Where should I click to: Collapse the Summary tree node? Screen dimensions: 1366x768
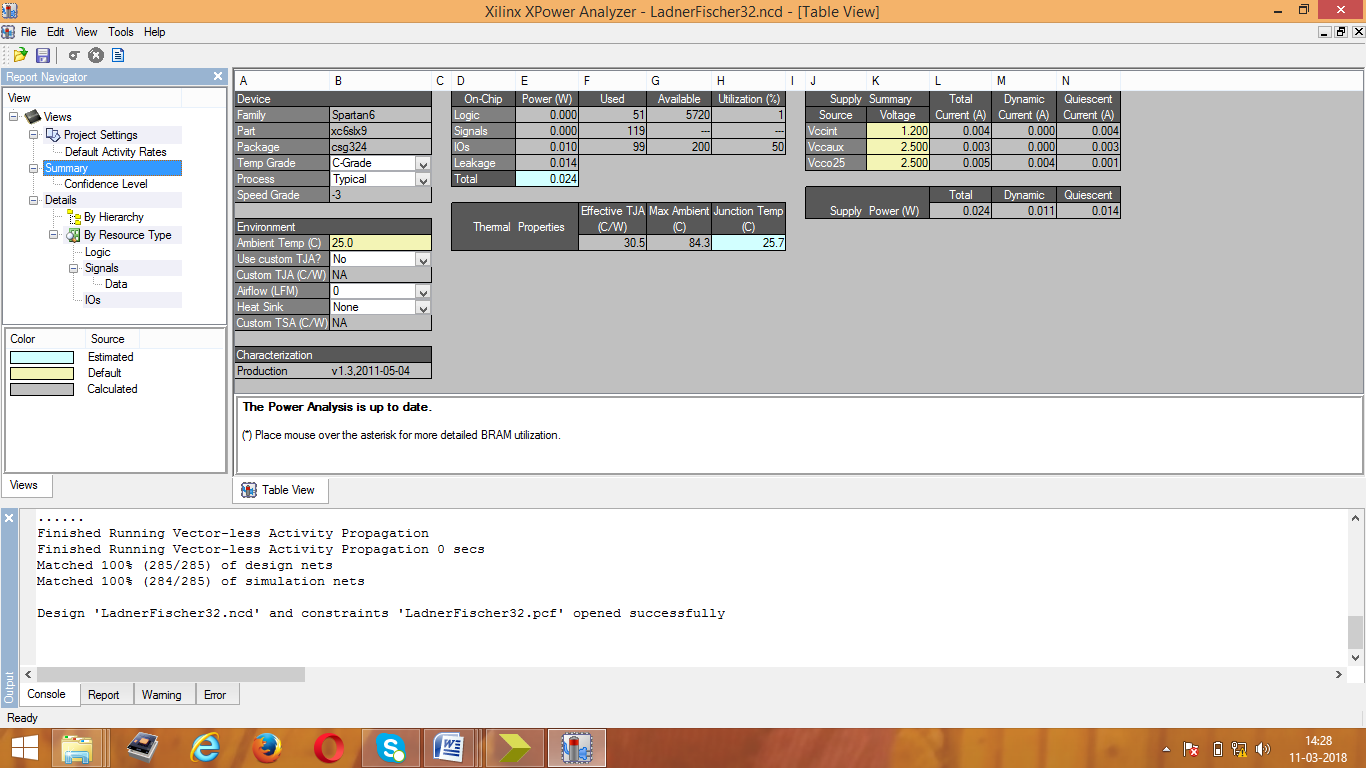tap(34, 168)
